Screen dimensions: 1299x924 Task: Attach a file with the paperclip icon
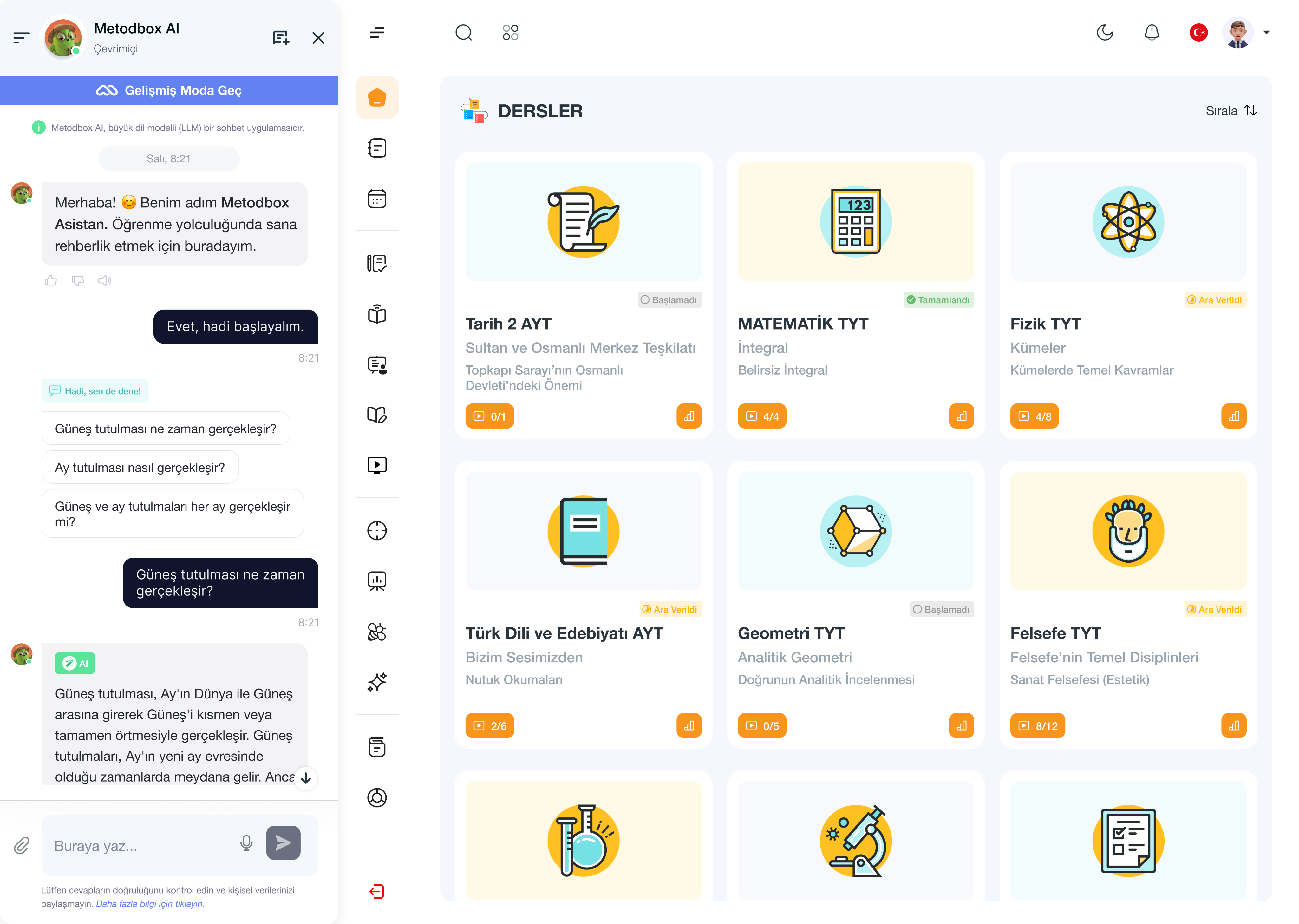tap(22, 845)
